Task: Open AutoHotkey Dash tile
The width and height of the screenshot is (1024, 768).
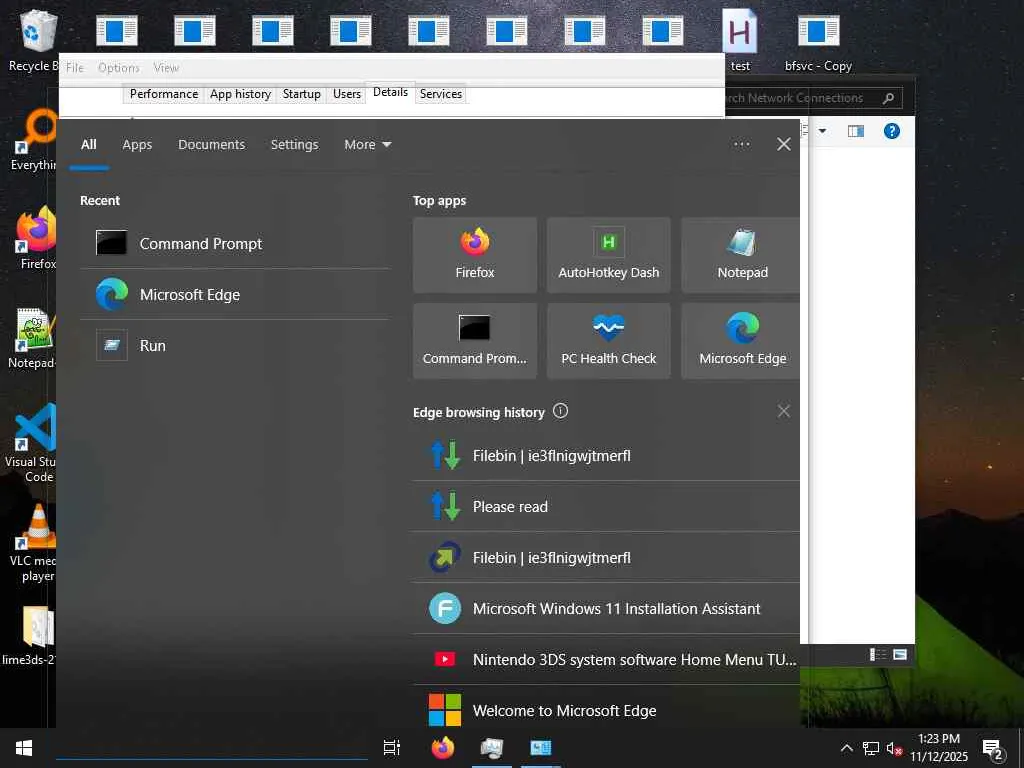Action: pos(609,255)
